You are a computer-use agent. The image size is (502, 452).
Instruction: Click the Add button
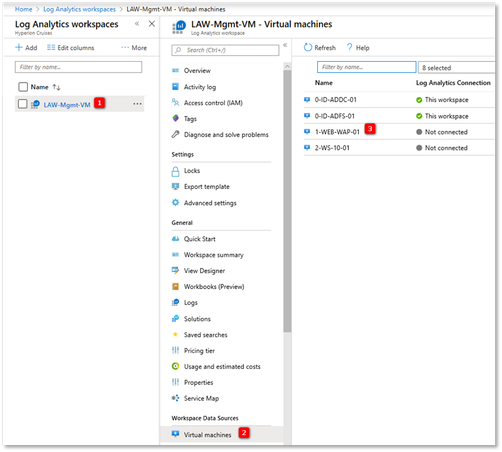coord(26,48)
